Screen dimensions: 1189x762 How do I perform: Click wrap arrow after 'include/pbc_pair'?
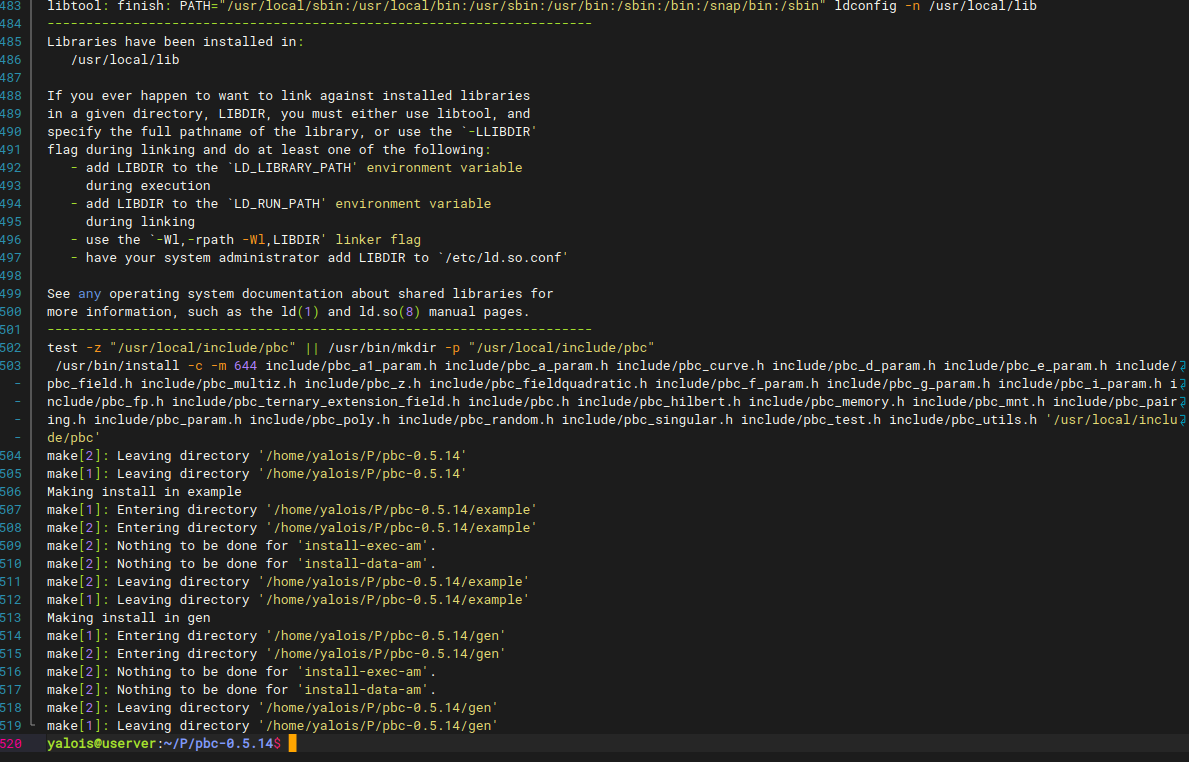click(1183, 402)
